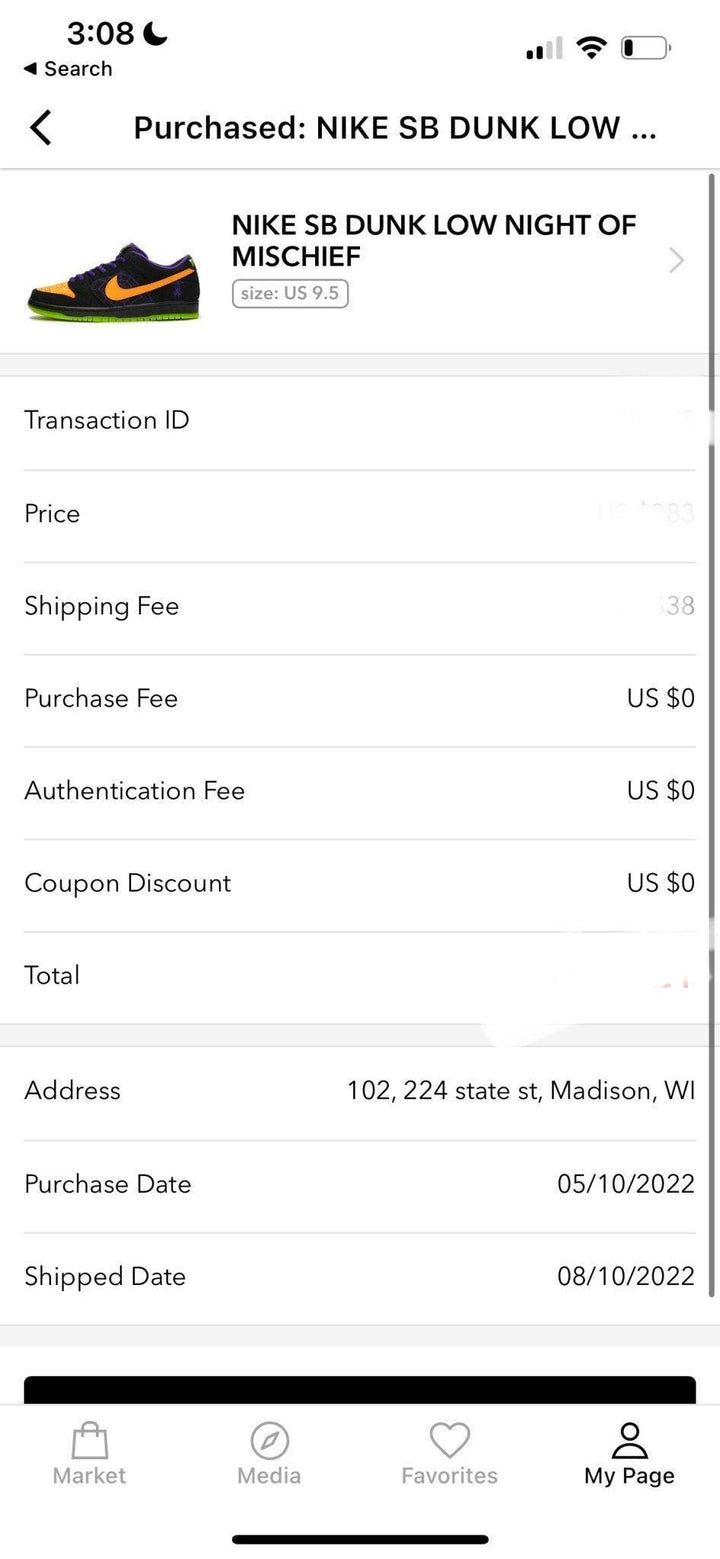Open the Favorites heart icon
The width and height of the screenshot is (720, 1559).
pyautogui.click(x=449, y=1441)
